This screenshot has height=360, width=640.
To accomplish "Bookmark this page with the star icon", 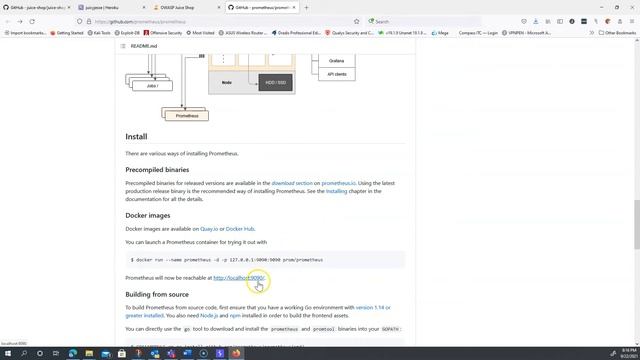I will pos(356,21).
